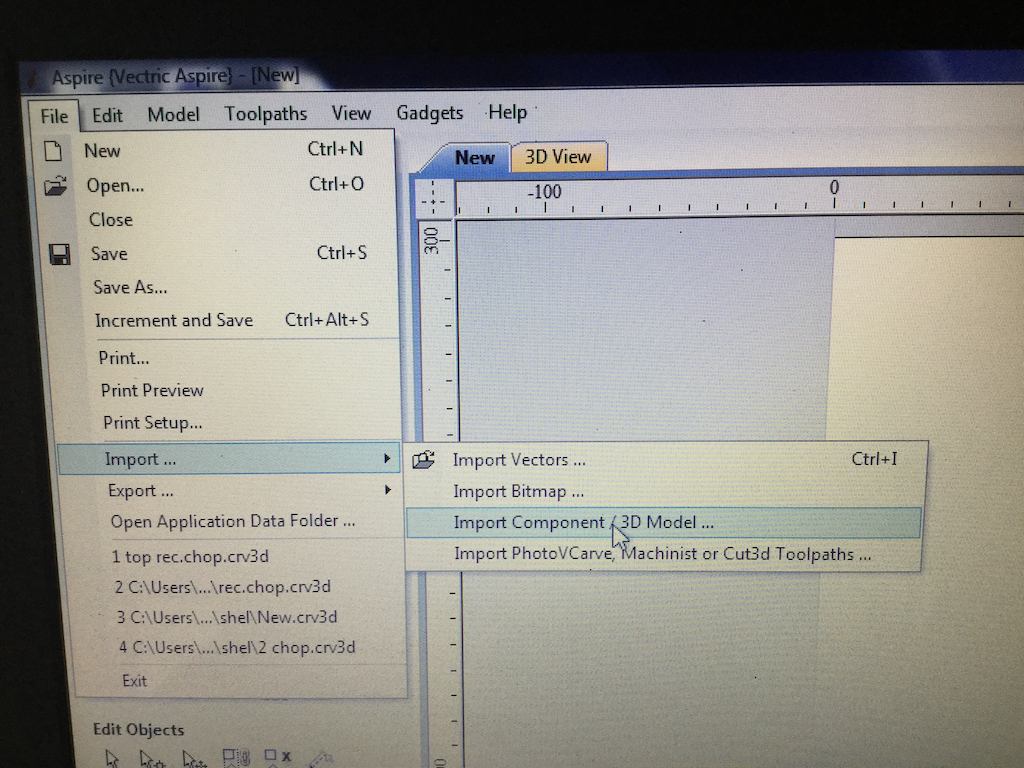This screenshot has width=1024, height=768.
Task: Open recent file 3 shel\New.crv3d
Action: [227, 617]
